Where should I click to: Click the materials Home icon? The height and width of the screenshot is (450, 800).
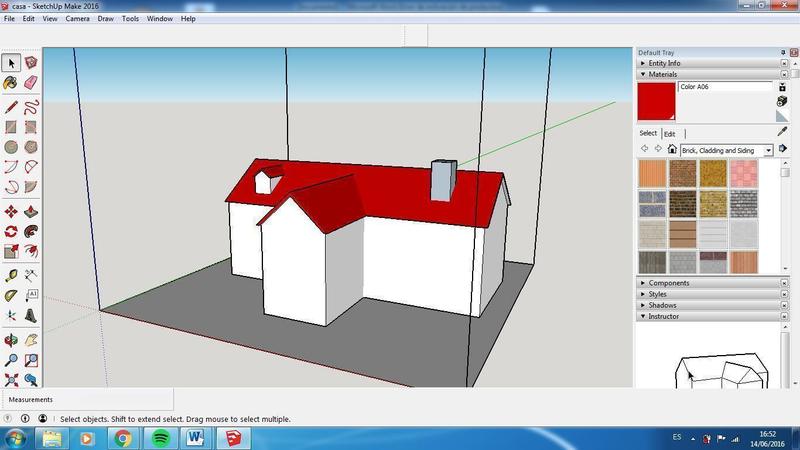(672, 150)
